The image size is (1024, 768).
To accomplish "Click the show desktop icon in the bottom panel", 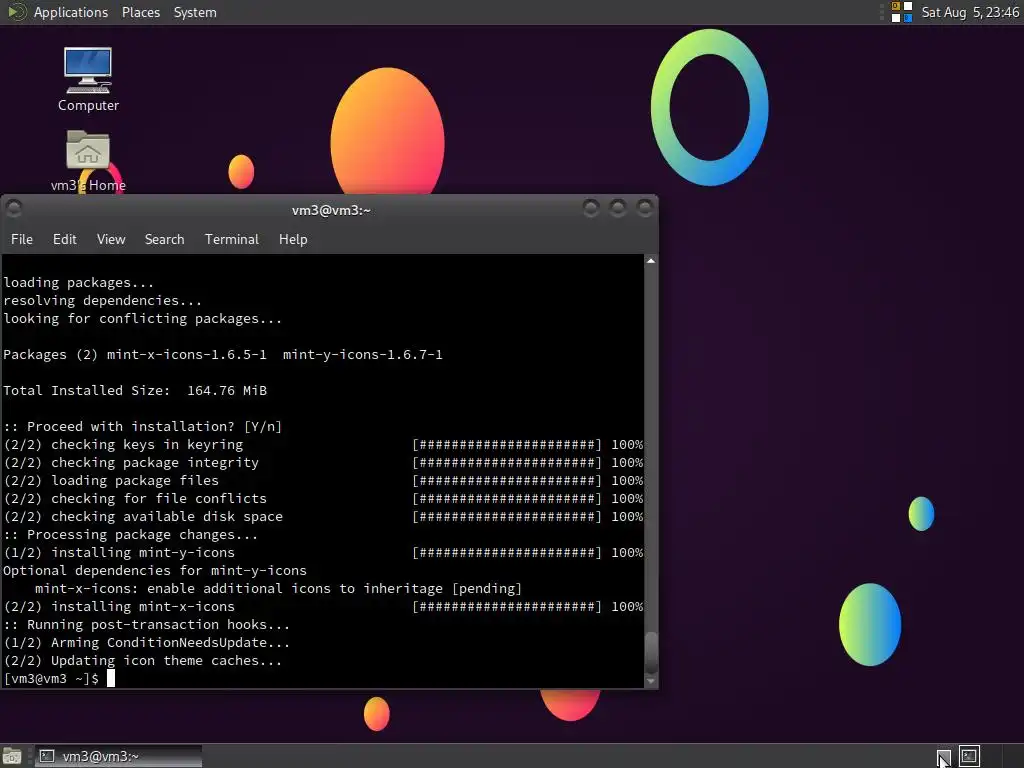I will tap(12, 756).
